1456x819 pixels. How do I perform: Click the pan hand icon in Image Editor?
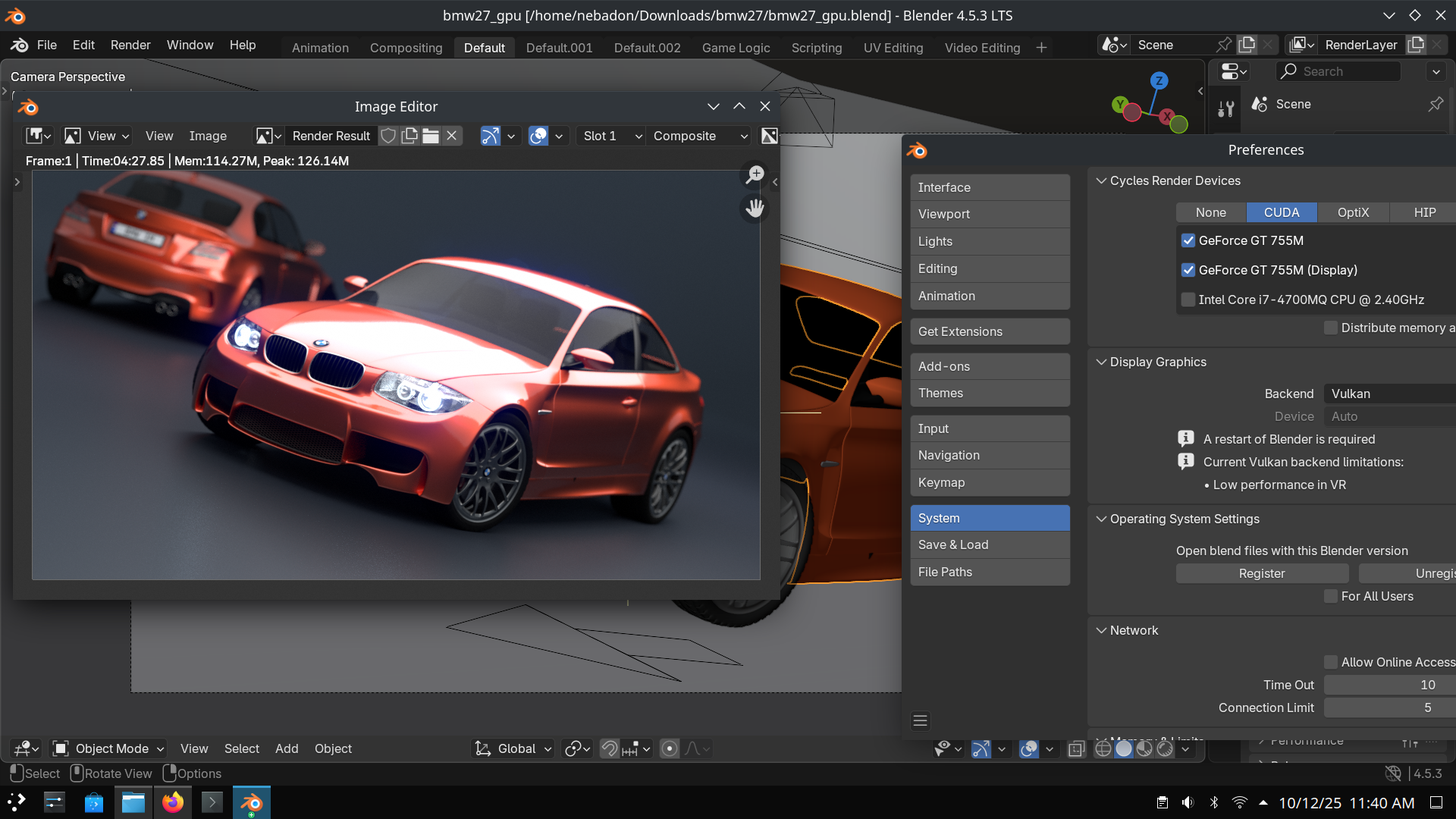pos(755,208)
